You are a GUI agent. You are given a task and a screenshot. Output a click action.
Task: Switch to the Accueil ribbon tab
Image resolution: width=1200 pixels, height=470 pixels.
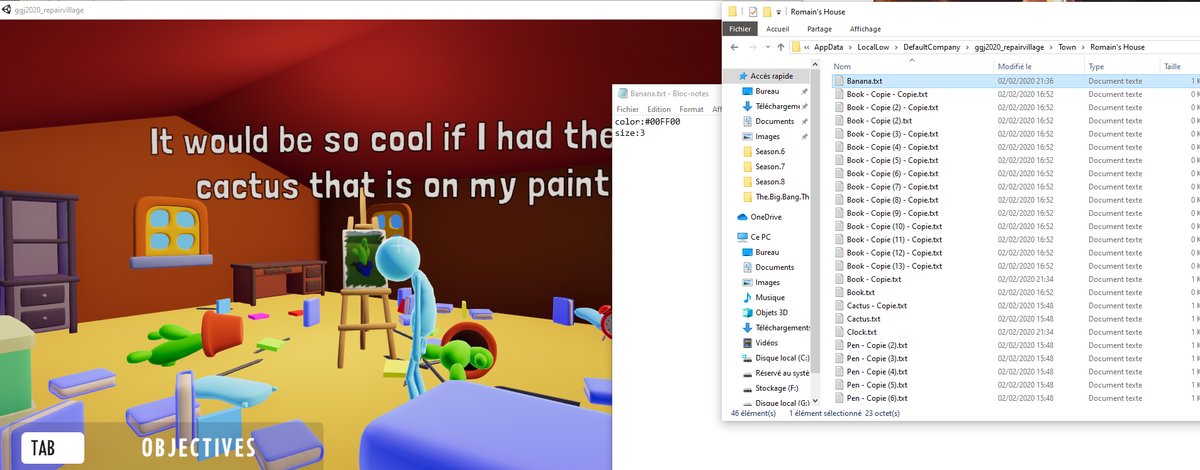[x=777, y=29]
